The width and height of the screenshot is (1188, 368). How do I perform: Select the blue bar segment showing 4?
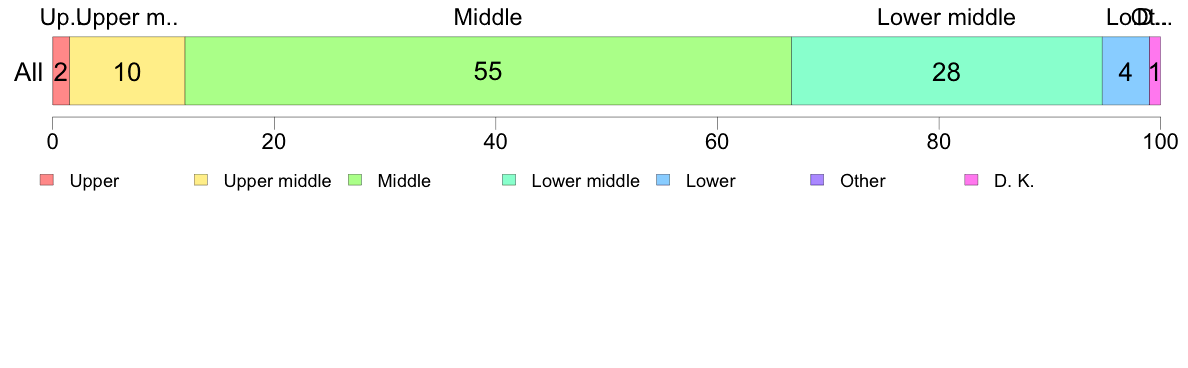pos(1125,70)
